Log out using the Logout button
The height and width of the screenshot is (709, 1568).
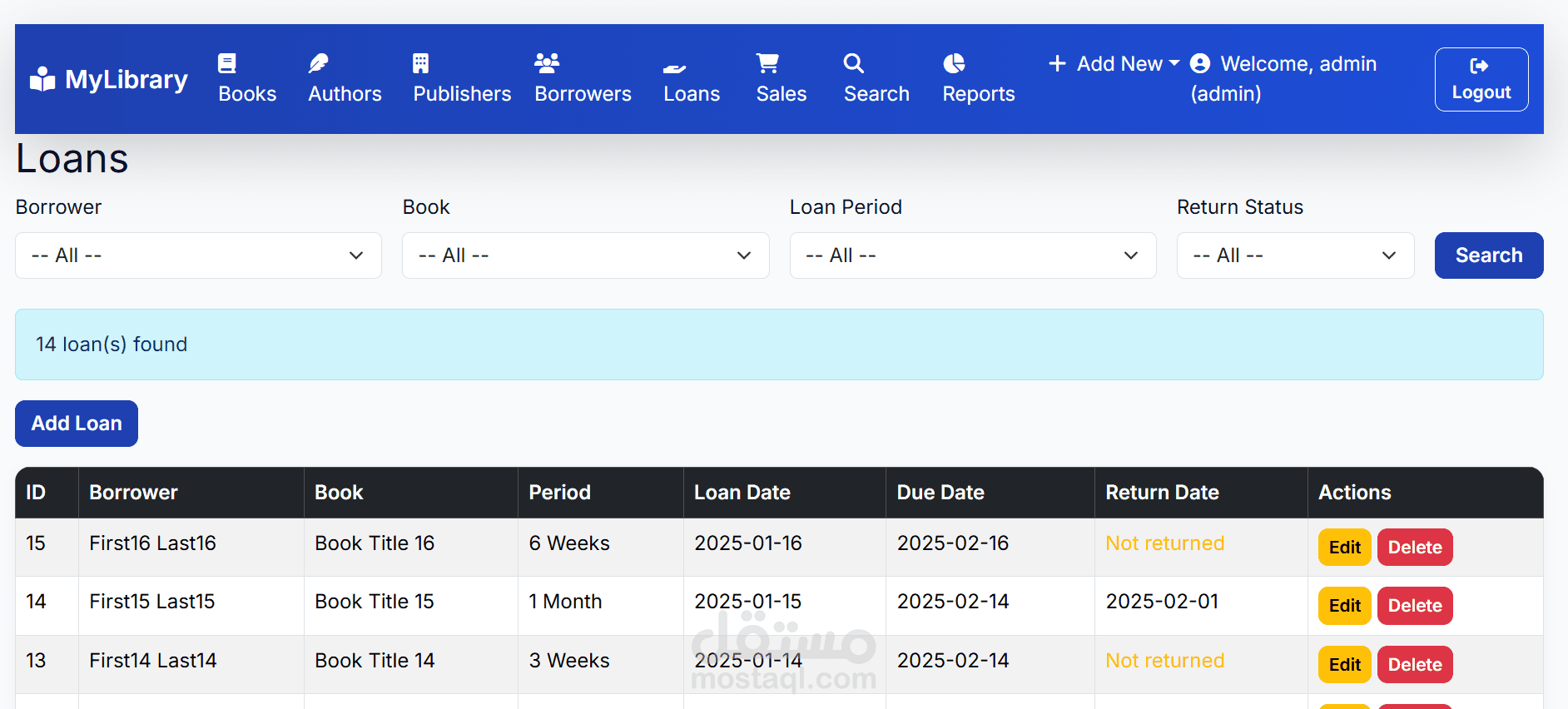pyautogui.click(x=1481, y=79)
